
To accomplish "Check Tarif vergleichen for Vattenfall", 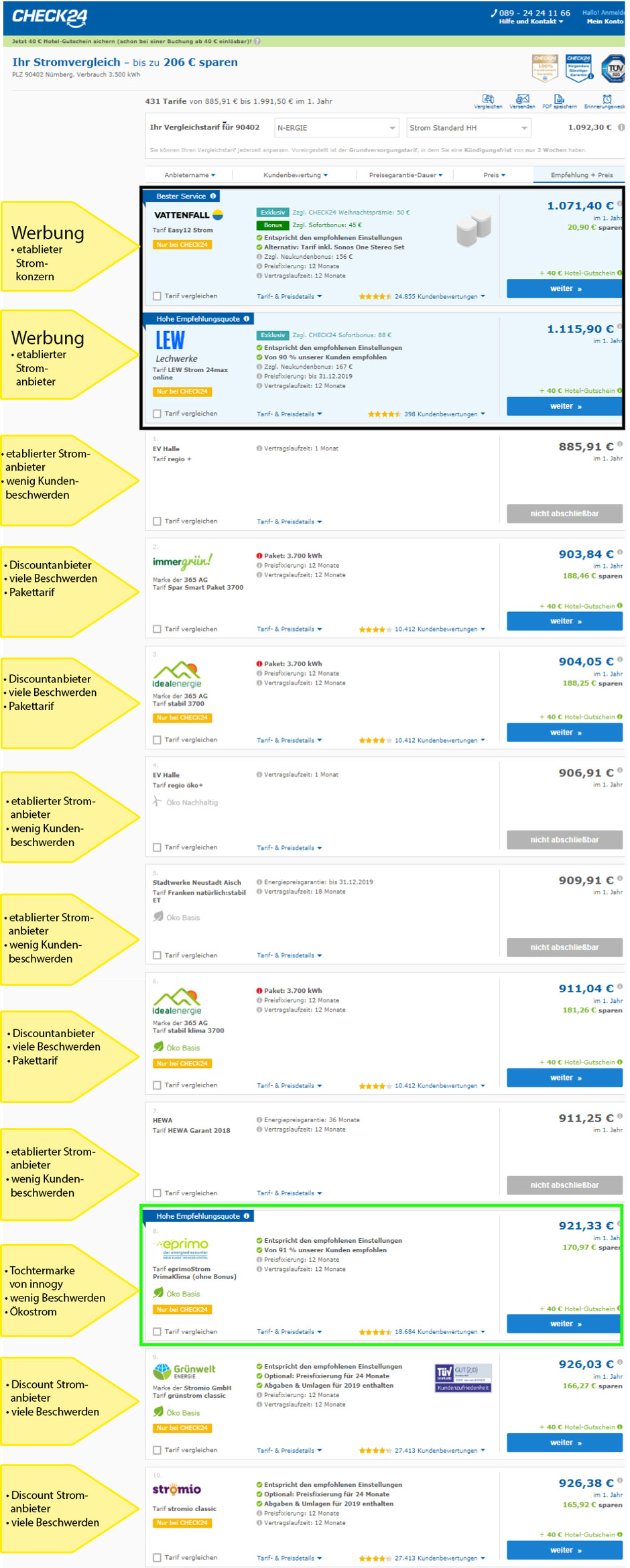I will [x=157, y=296].
